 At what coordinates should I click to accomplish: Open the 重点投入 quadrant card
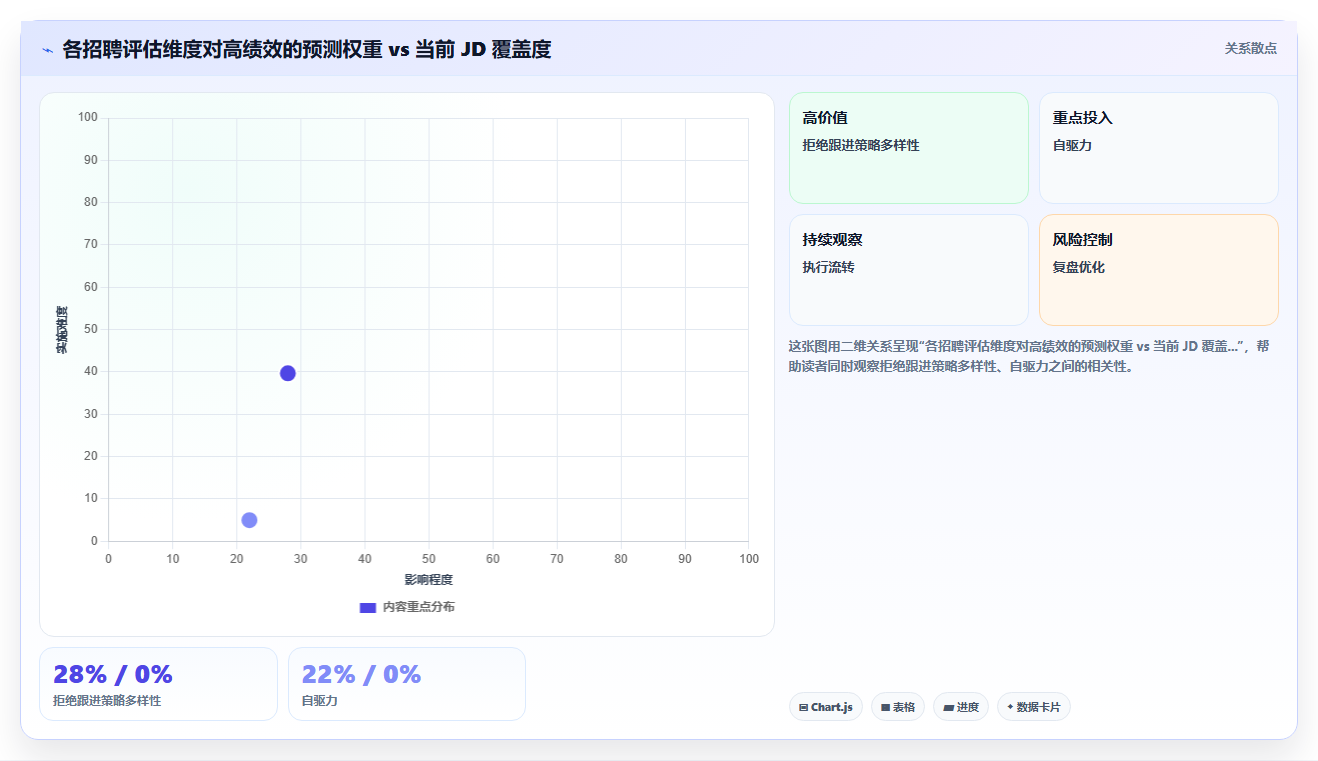click(1159, 148)
